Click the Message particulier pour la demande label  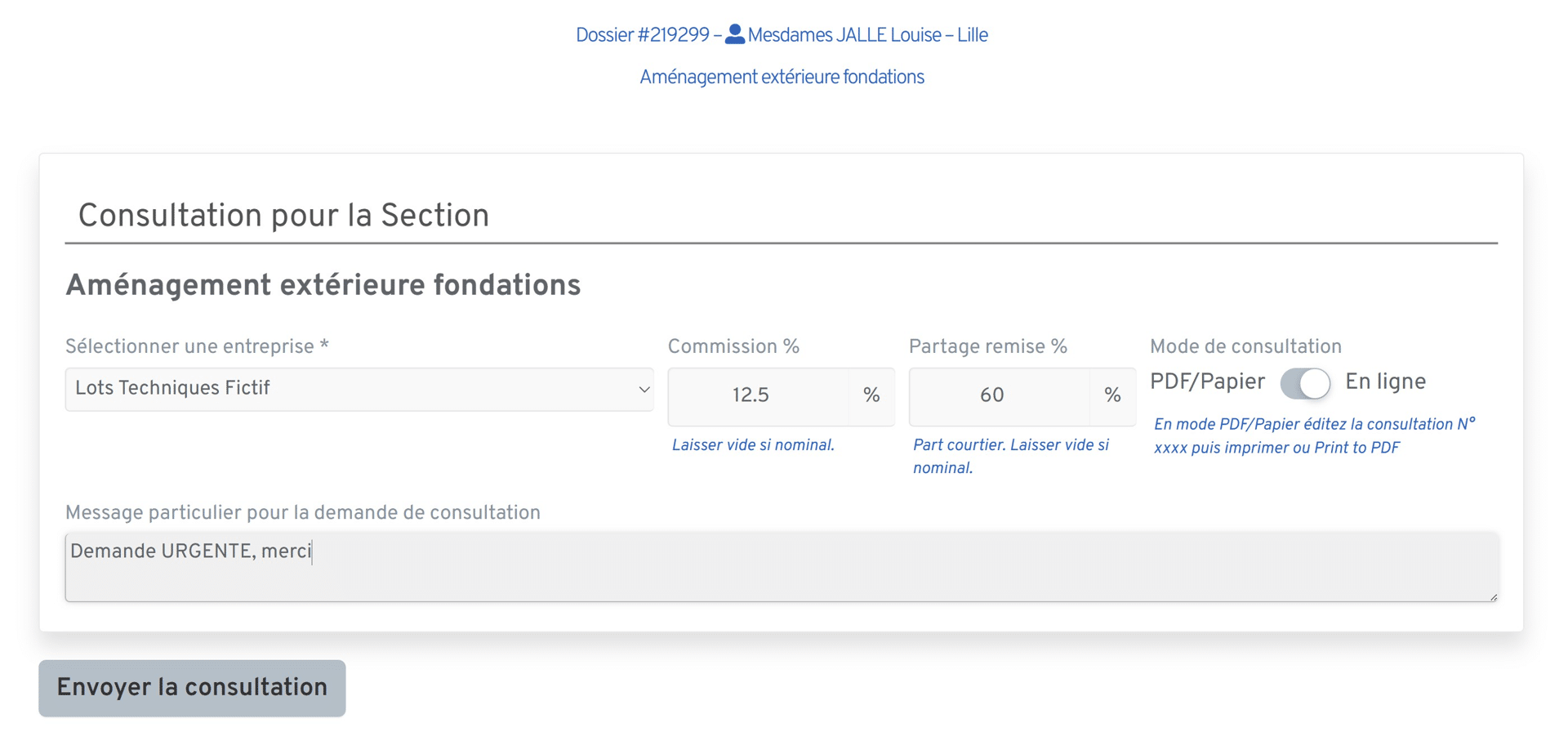303,513
